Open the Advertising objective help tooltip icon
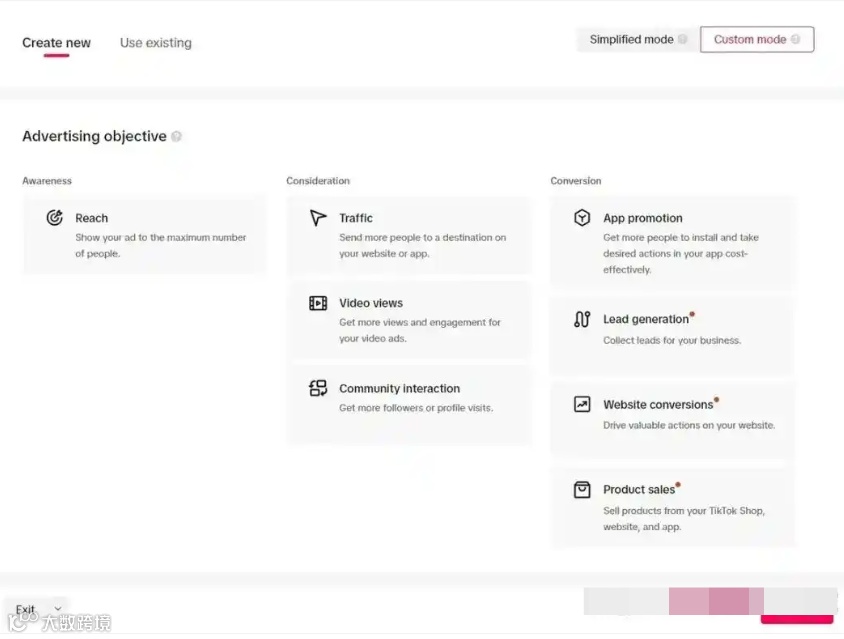844x639 pixels. coord(177,137)
